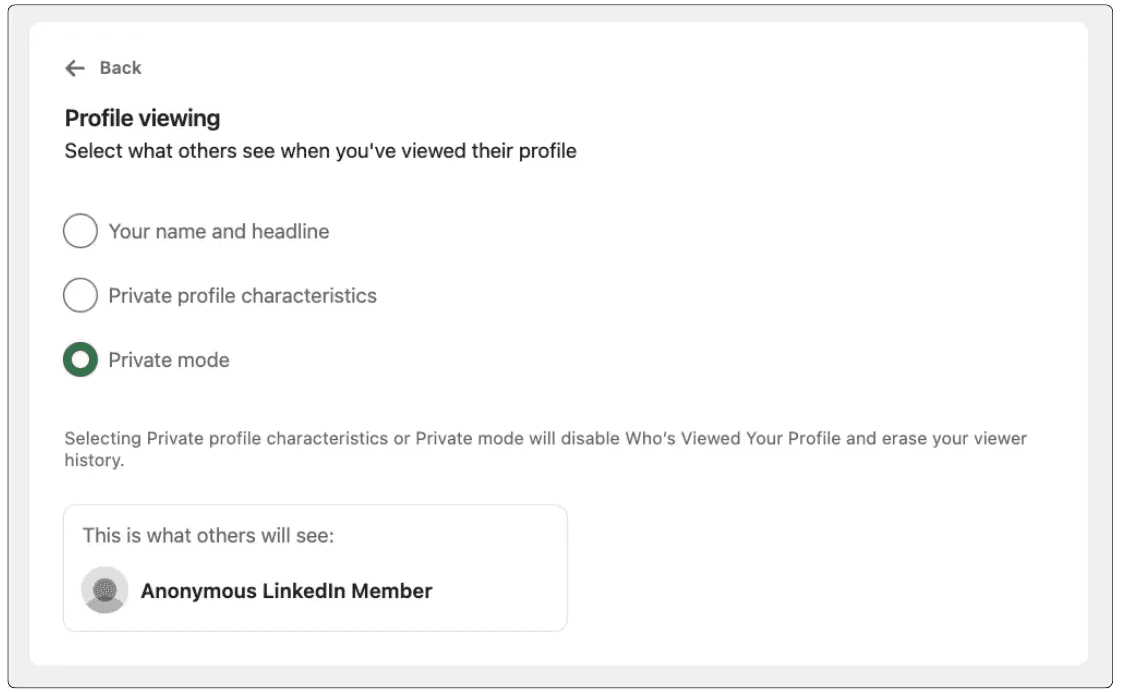Image resolution: width=1121 pixels, height=692 pixels.
Task: Click the Profile viewing heading
Action: point(141,118)
